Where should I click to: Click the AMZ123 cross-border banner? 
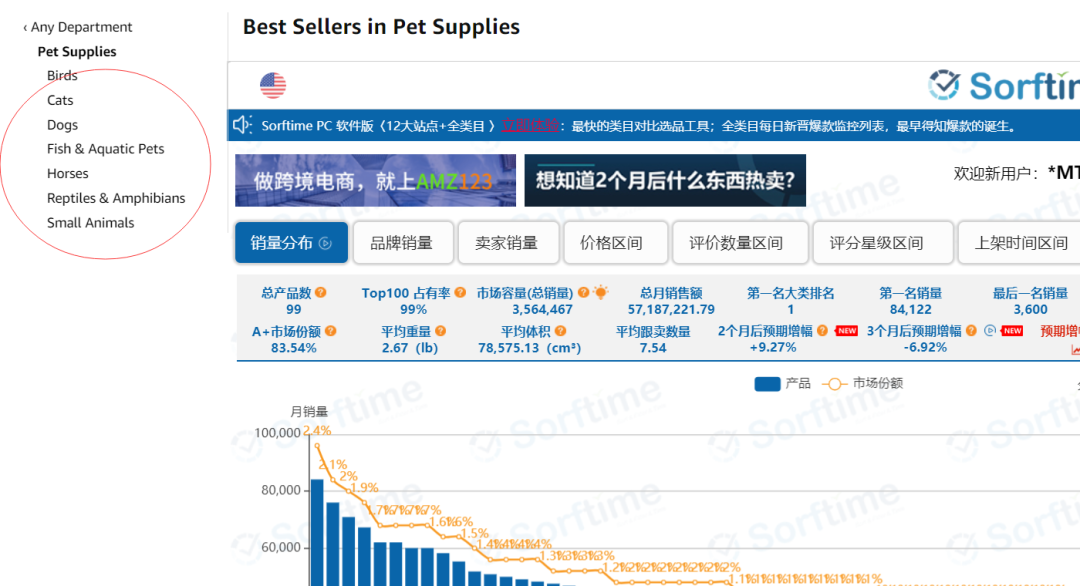tap(375, 181)
